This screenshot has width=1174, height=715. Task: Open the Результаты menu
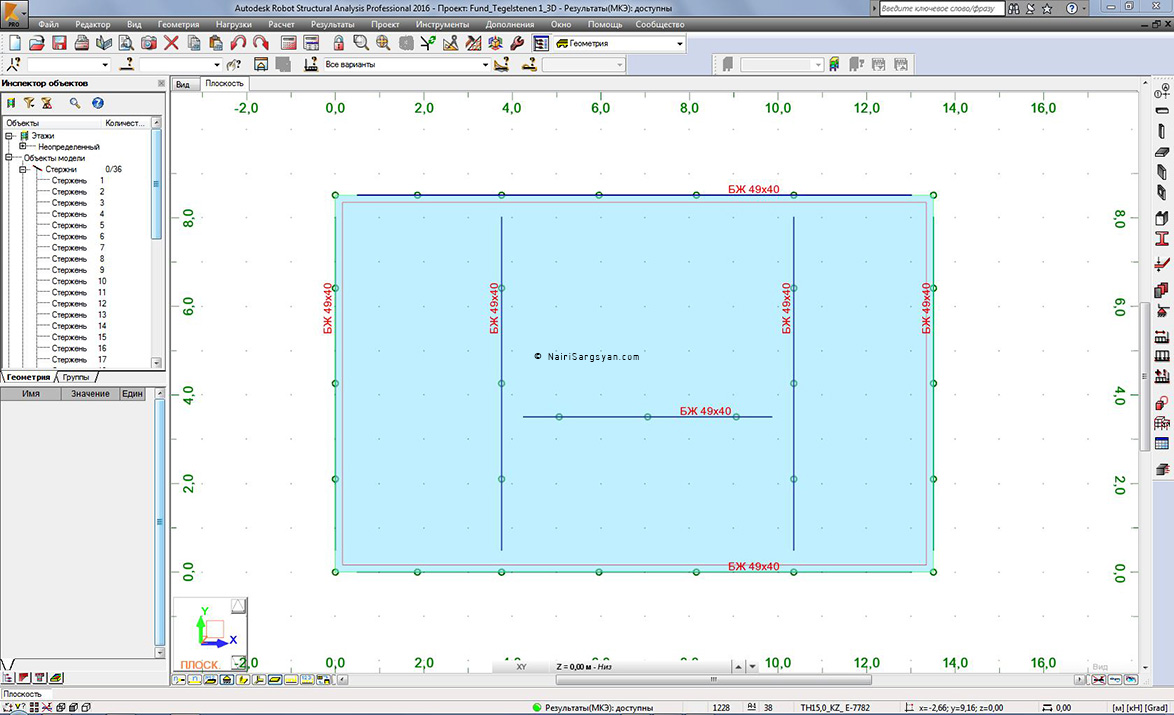(x=332, y=24)
